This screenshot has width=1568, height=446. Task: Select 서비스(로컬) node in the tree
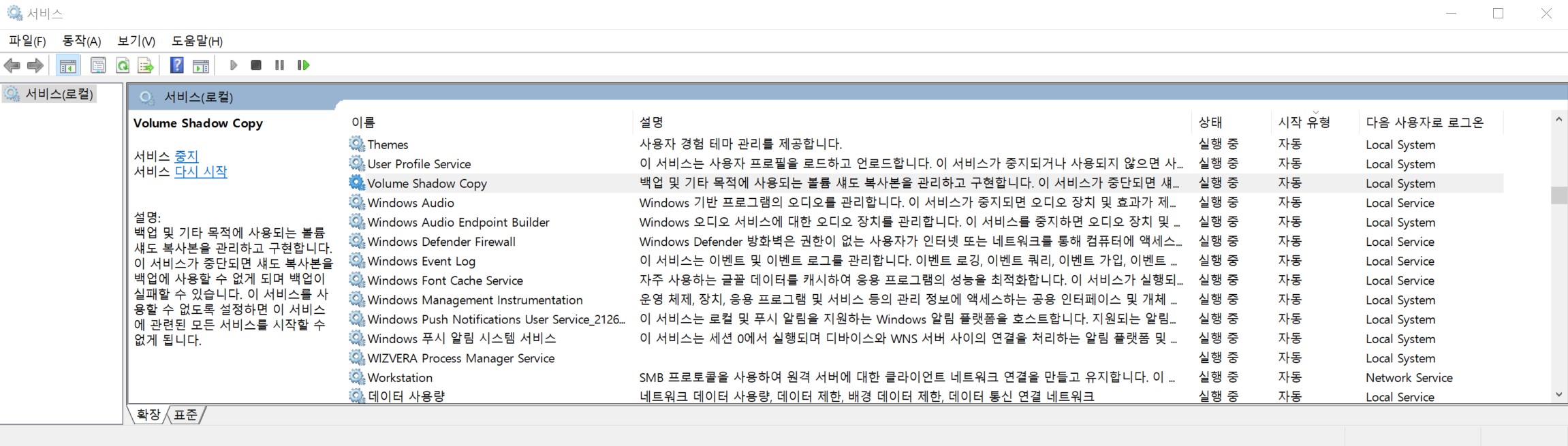click(x=50, y=94)
